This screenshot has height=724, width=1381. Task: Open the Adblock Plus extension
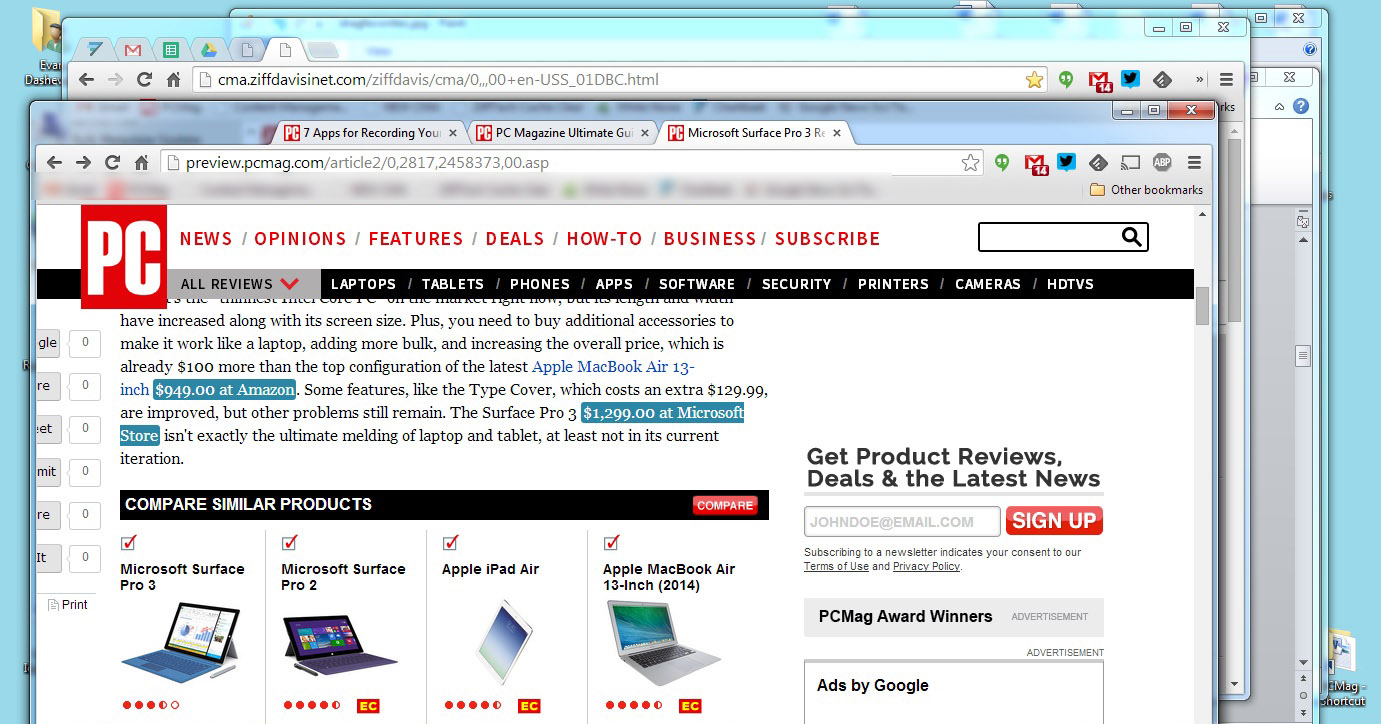coord(1162,163)
